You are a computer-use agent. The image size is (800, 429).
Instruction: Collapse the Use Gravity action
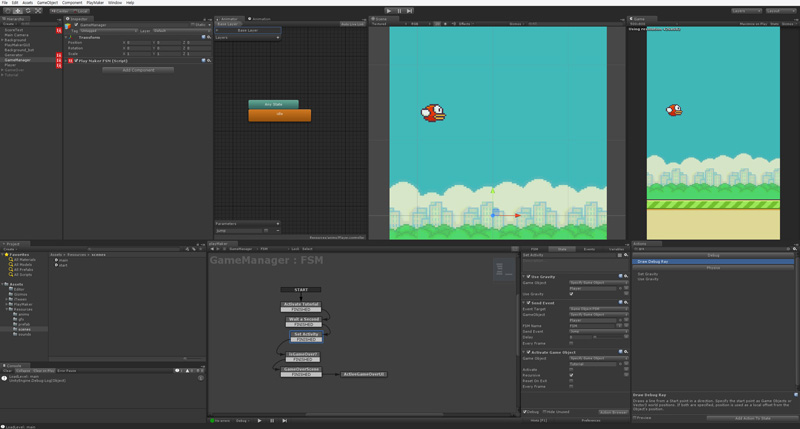coord(523,276)
